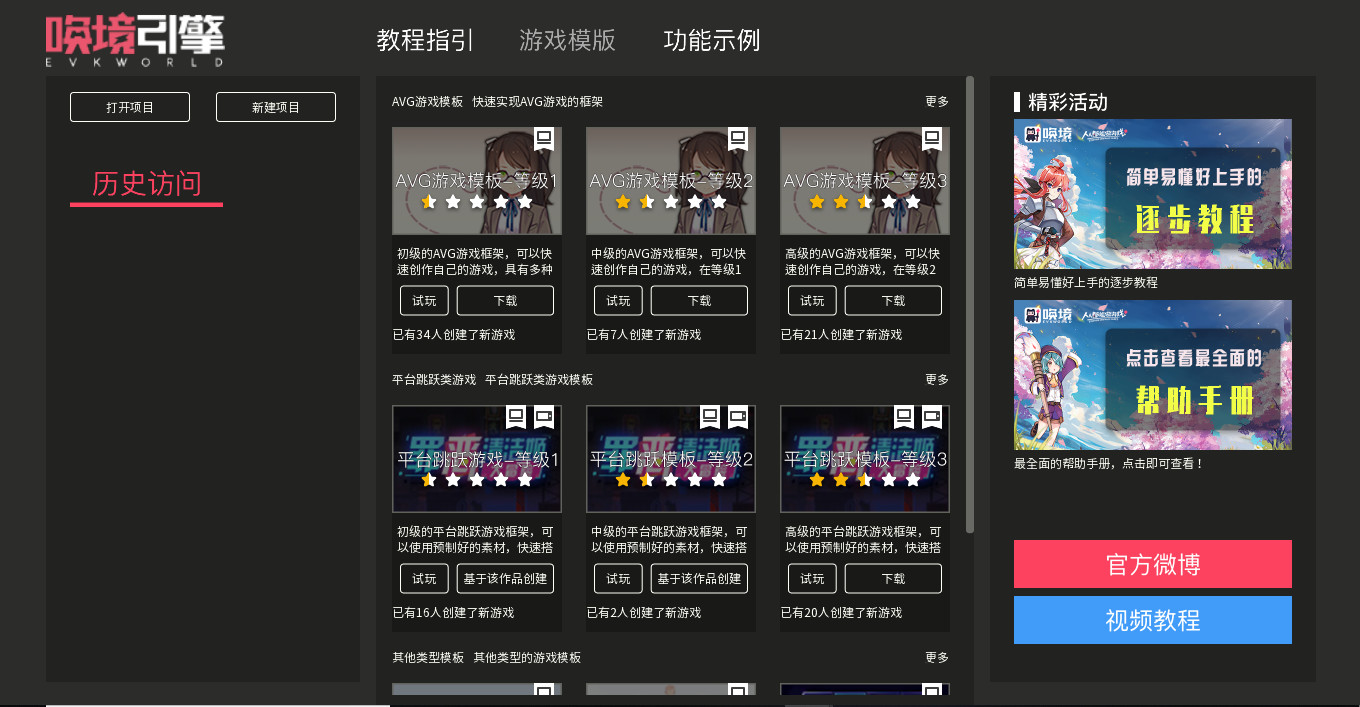
Task: Click the third star under 平台跳跃游戏-等级1
Action: click(476, 479)
